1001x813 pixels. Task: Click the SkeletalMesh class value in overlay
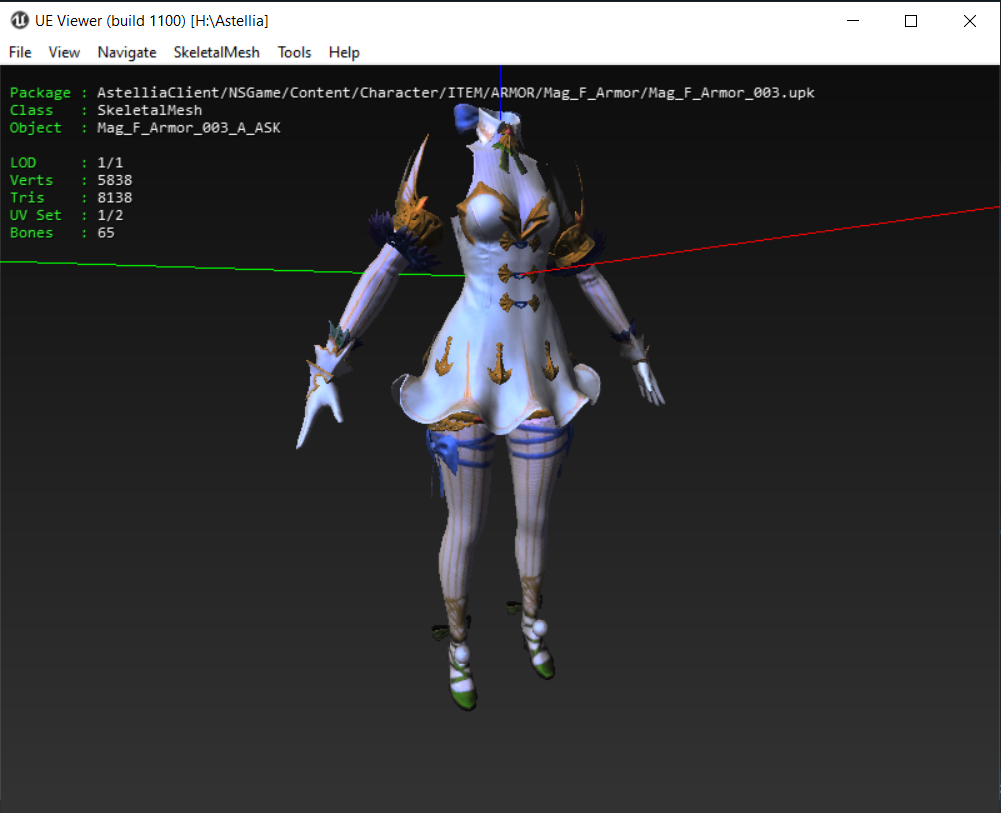[x=149, y=110]
